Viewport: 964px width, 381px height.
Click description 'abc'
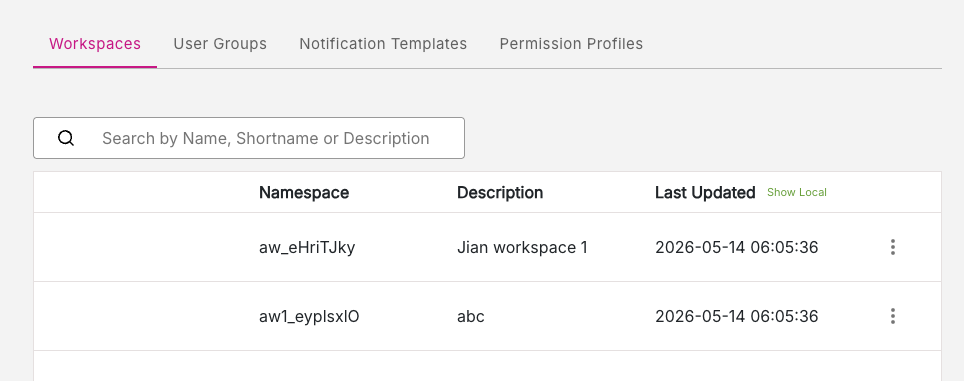coord(470,316)
